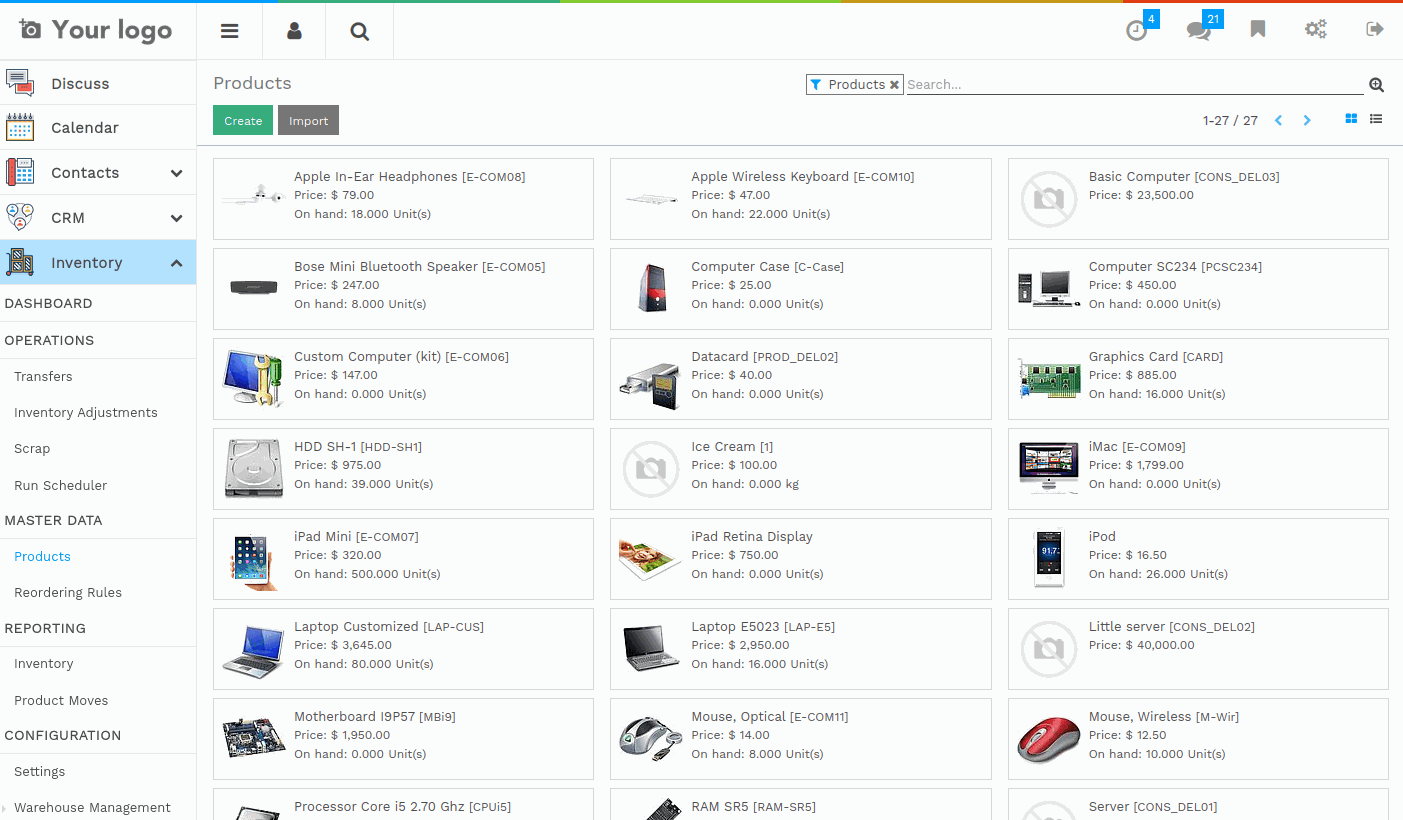1403x820 pixels.
Task: Click the iPod thumbnail
Action: click(1049, 558)
